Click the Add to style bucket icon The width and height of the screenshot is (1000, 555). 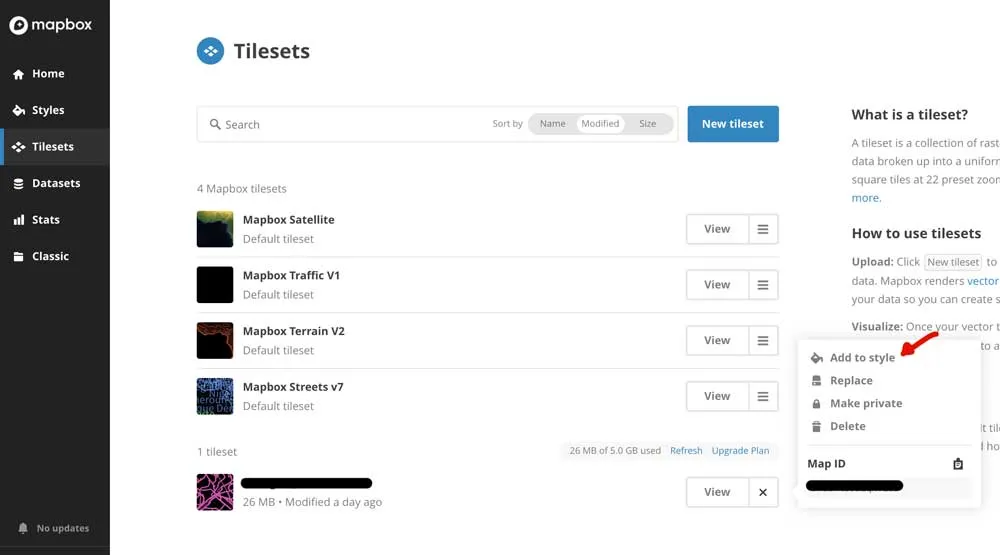pos(816,358)
